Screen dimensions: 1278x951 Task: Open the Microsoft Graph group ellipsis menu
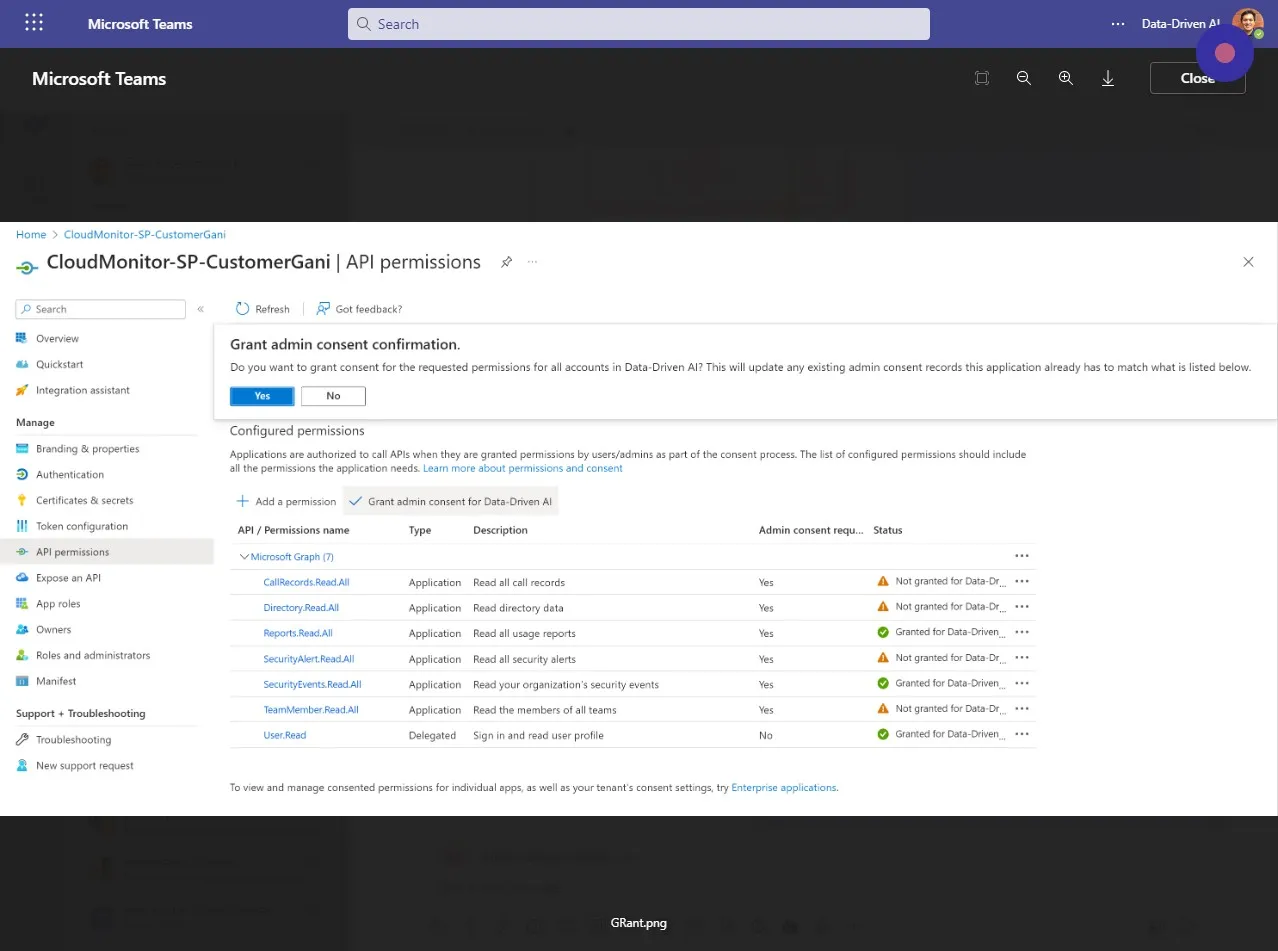pos(1021,556)
